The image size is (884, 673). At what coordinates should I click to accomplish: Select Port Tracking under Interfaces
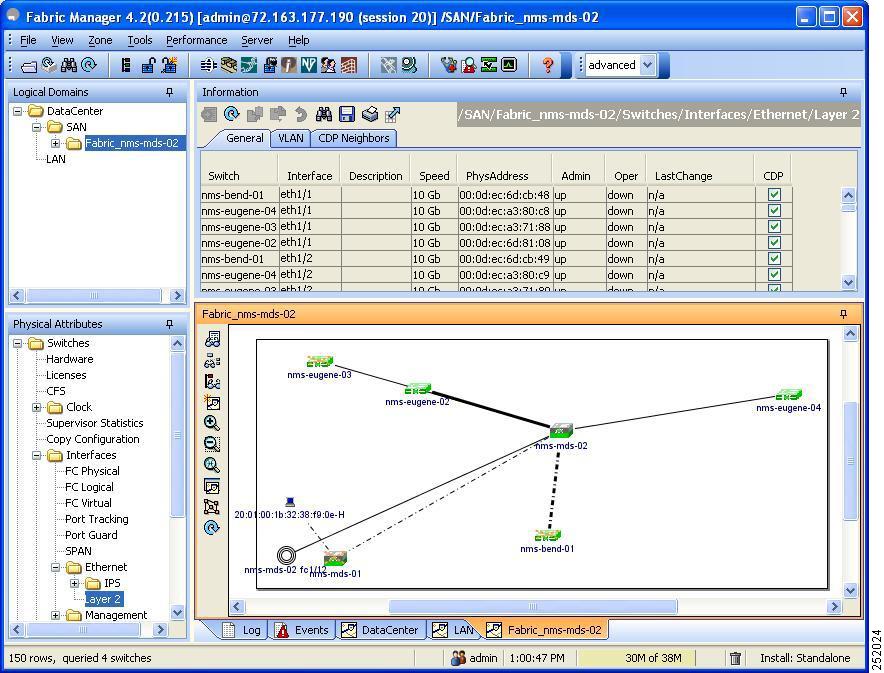[96, 519]
